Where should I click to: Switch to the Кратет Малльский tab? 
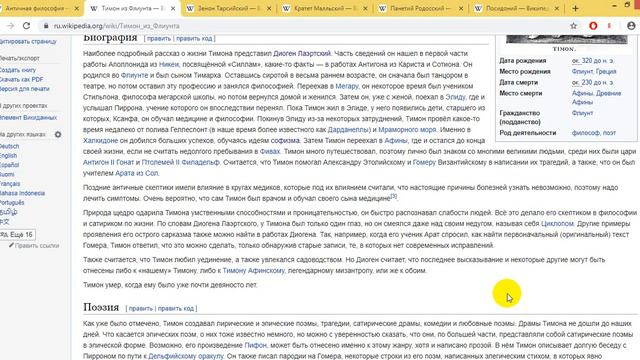tap(324, 8)
